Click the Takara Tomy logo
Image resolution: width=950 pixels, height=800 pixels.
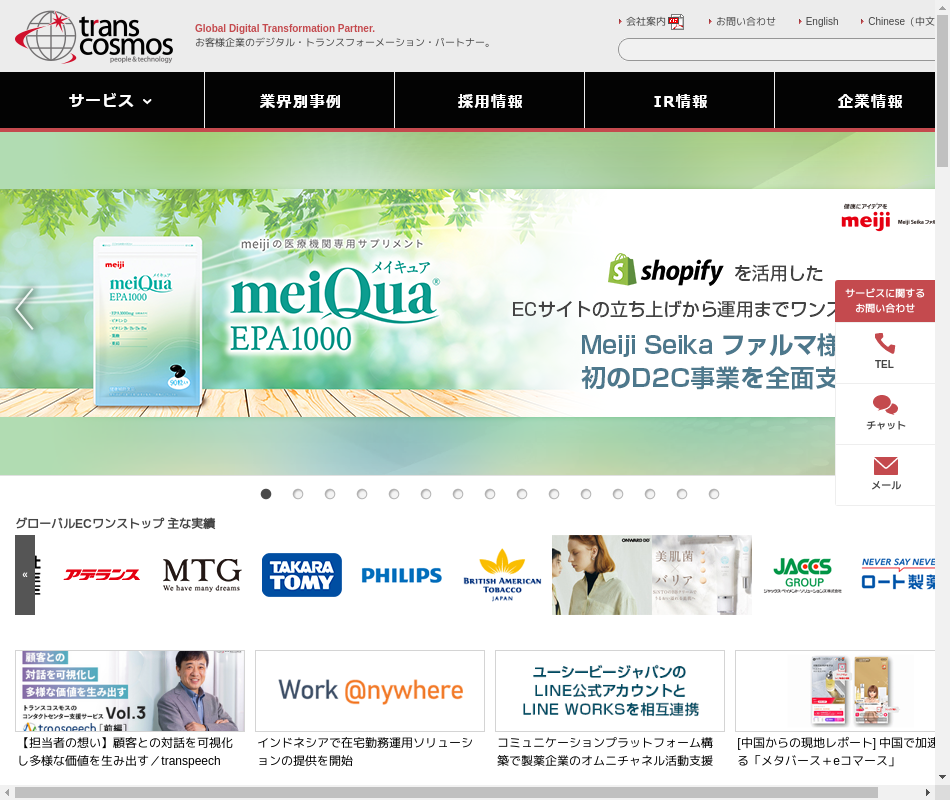tap(302, 575)
